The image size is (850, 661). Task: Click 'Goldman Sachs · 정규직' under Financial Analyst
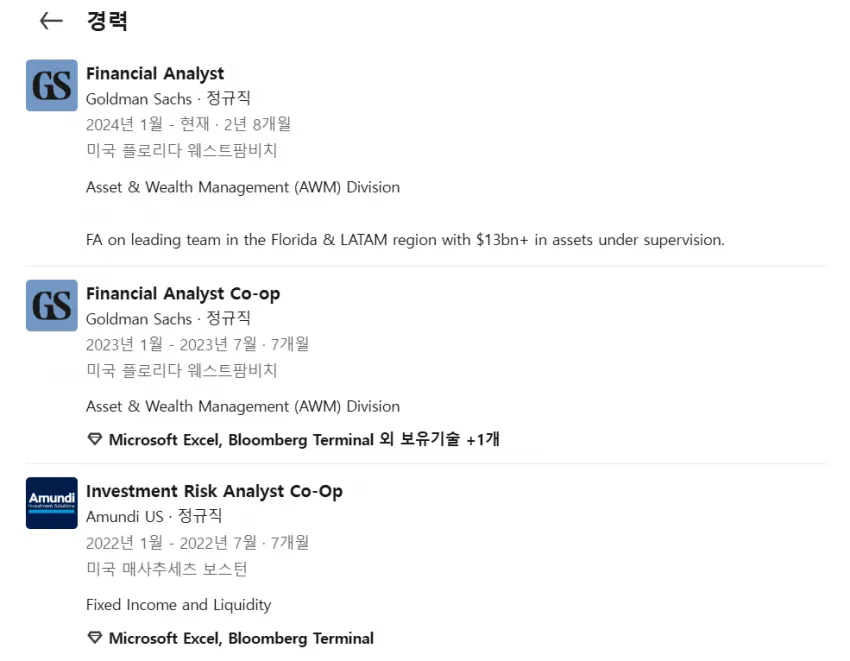click(x=168, y=99)
